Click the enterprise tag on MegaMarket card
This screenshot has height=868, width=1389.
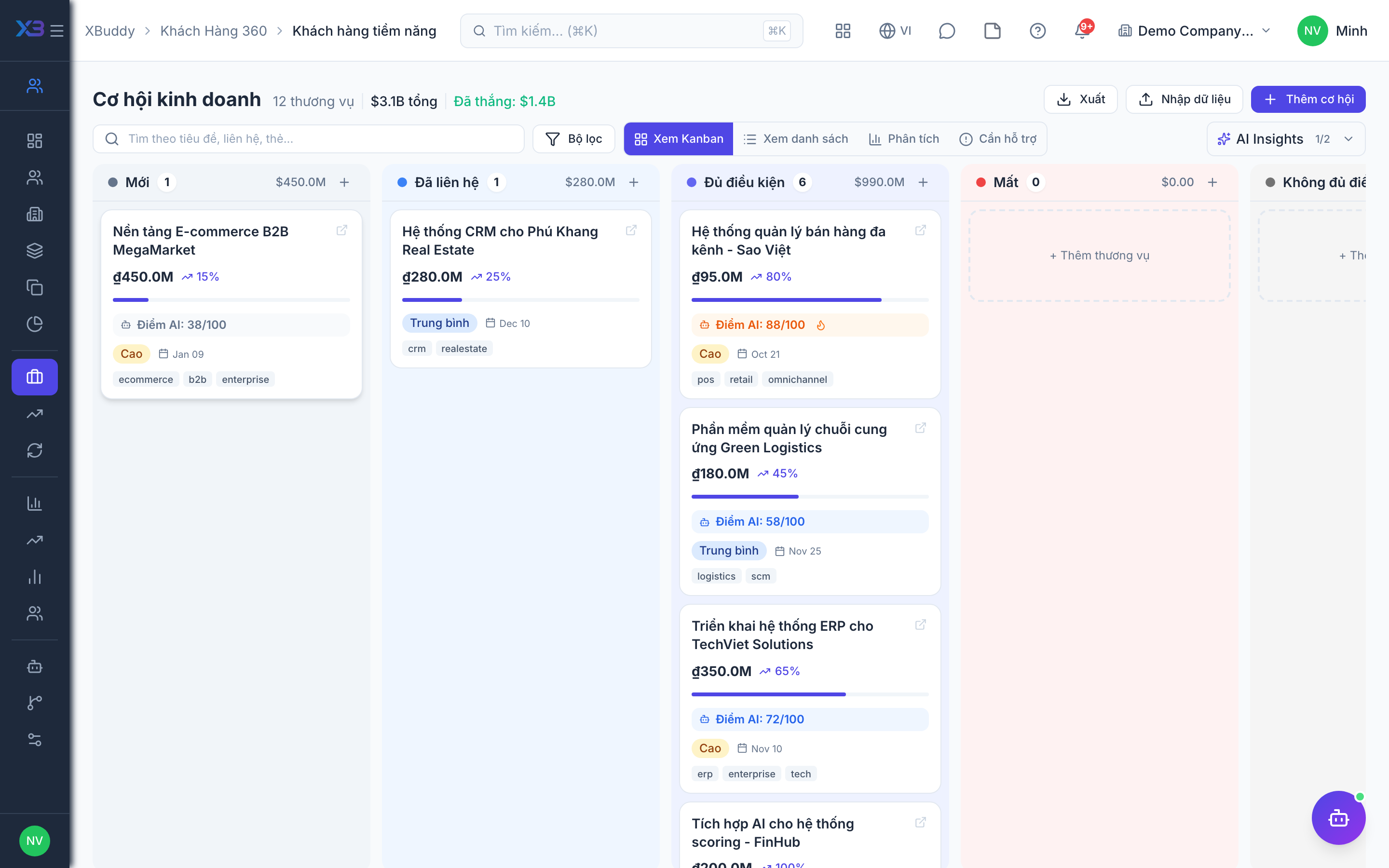(245, 380)
